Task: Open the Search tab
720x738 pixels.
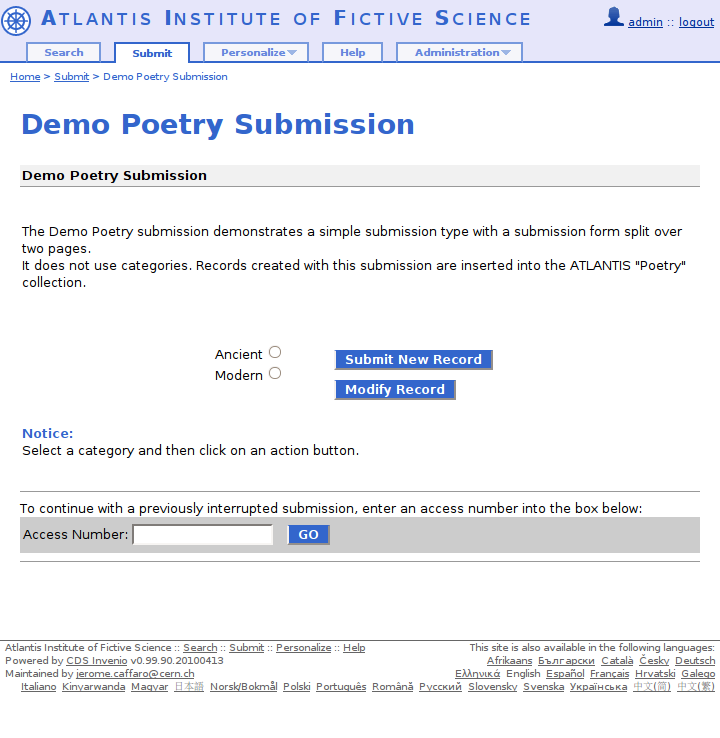Action: click(64, 53)
